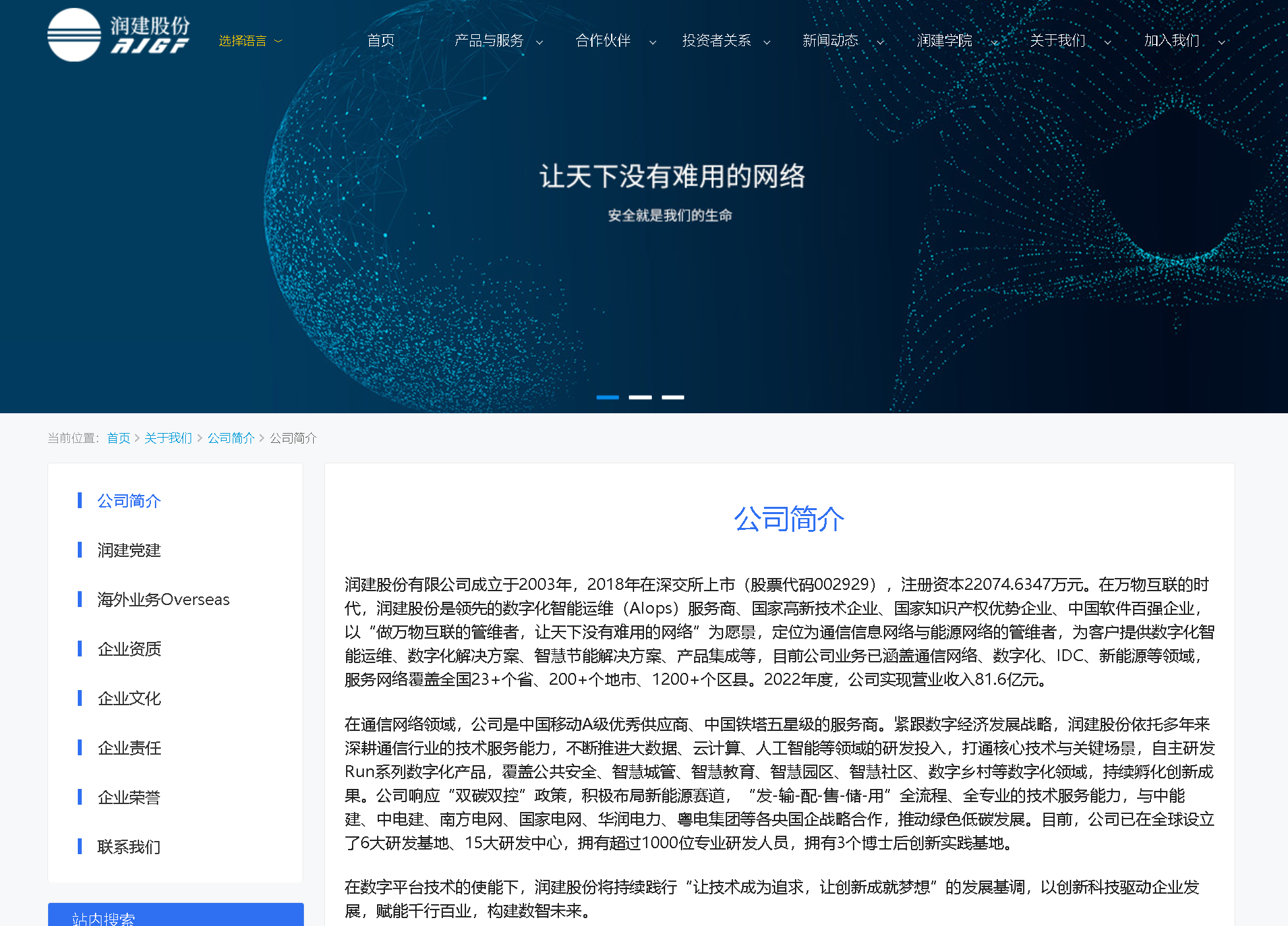Open 联系我们 in the sidebar menu
This screenshot has width=1288, height=926.
[129, 847]
